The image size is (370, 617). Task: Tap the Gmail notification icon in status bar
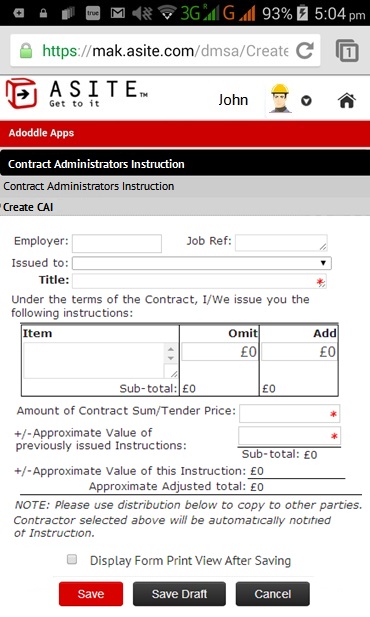point(117,13)
